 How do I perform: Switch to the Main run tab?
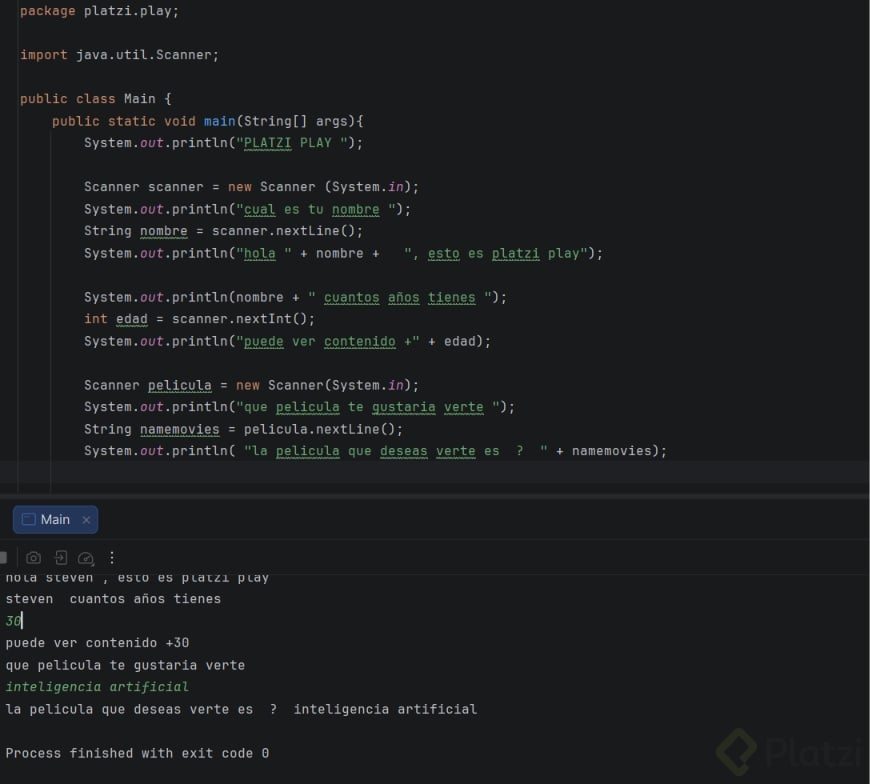pos(55,519)
